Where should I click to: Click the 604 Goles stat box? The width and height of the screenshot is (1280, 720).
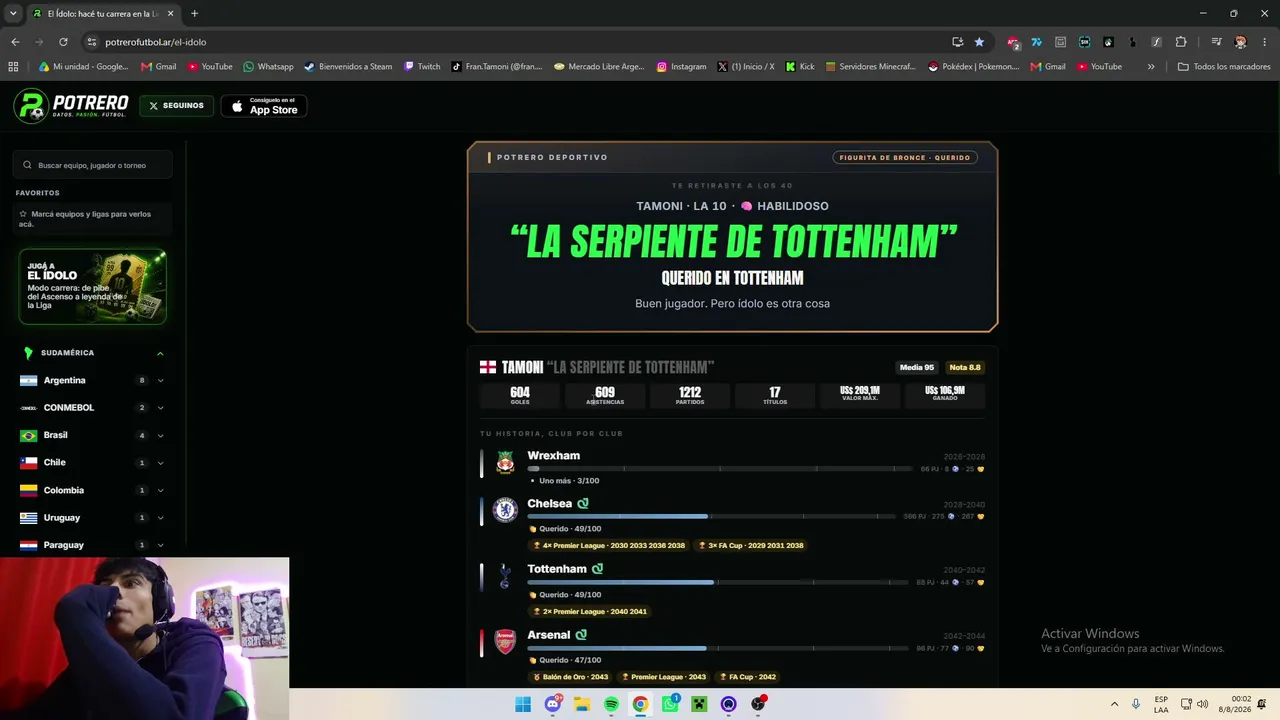pyautogui.click(x=520, y=395)
